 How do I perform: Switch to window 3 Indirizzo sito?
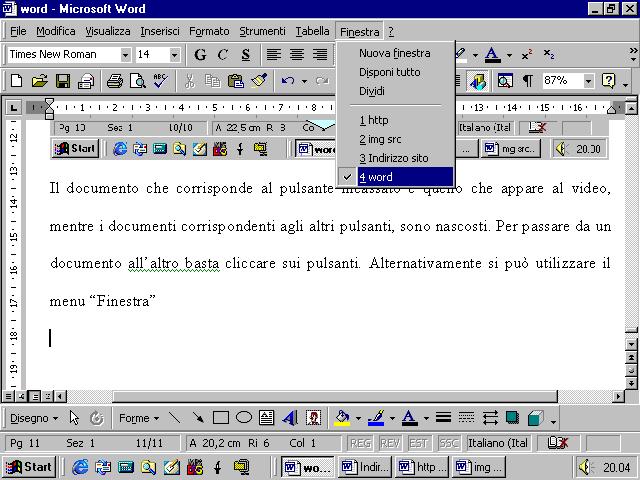click(396, 158)
